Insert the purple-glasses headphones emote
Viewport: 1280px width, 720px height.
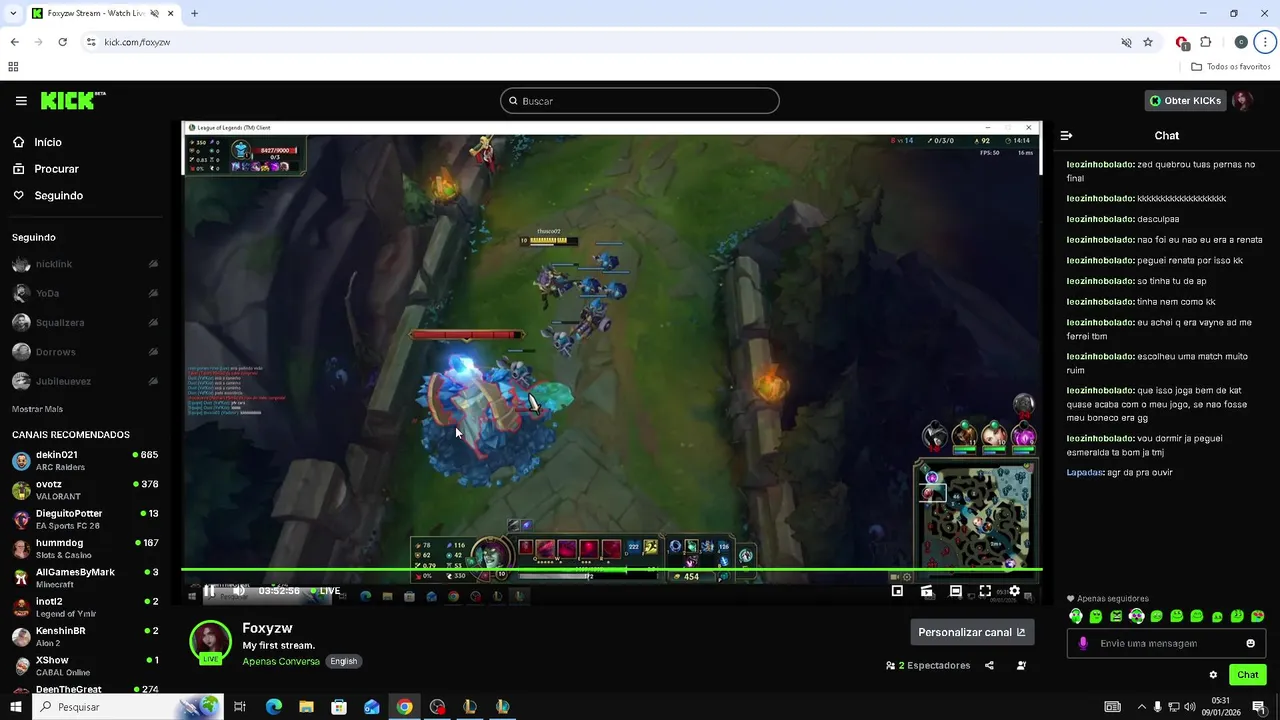point(1136,616)
